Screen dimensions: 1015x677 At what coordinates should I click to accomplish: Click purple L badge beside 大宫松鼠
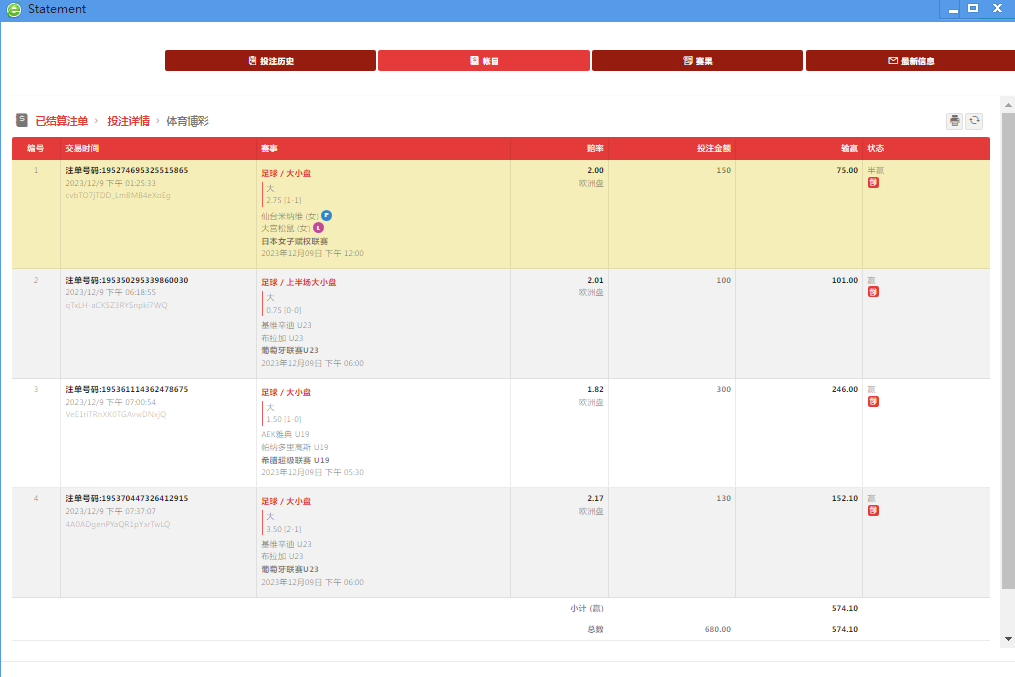point(319,228)
